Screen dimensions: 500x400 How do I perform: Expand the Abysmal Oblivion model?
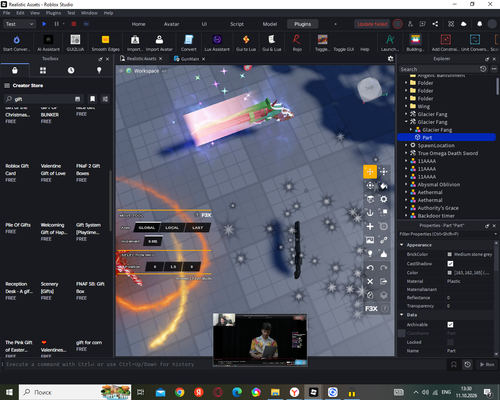[x=406, y=184]
